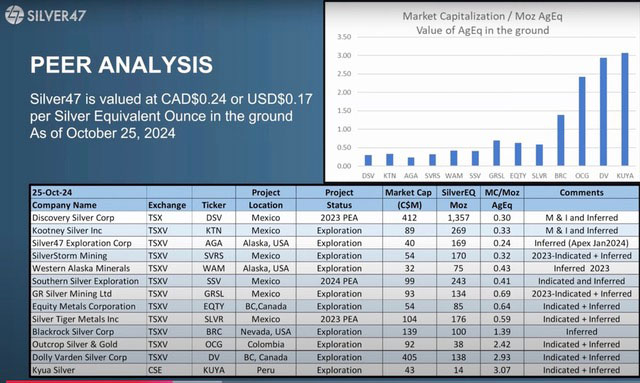This screenshot has height=383, width=640.
Task: Click the Comments column header
Action: (x=581, y=192)
